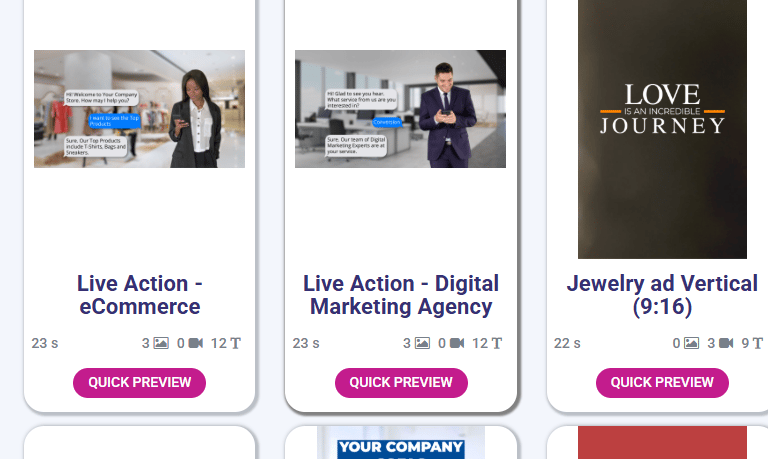Viewport: 768px width, 459px height.
Task: Click text T icon on Digital Marketing card
Action: tap(497, 343)
